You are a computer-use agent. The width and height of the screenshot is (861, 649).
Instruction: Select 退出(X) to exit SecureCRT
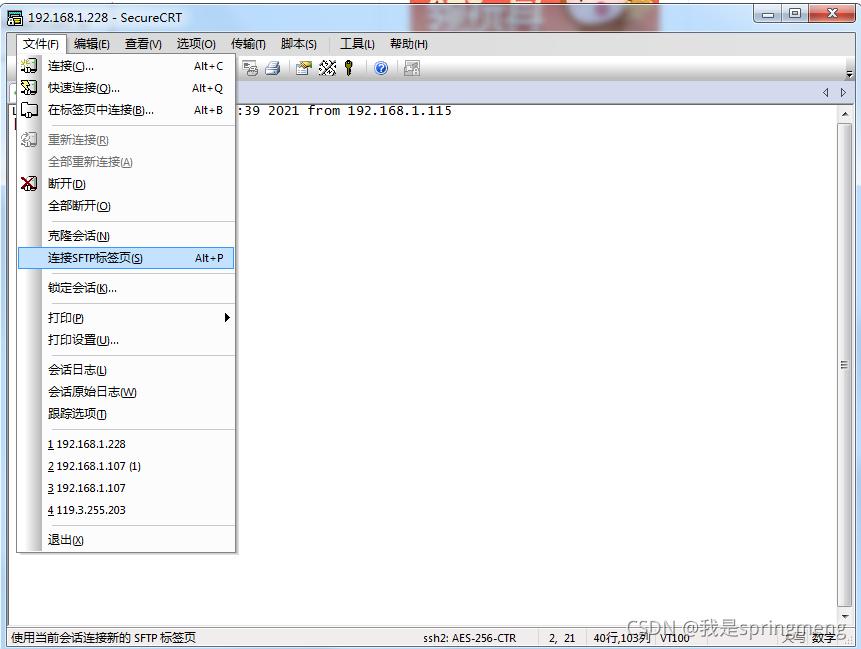click(126, 540)
